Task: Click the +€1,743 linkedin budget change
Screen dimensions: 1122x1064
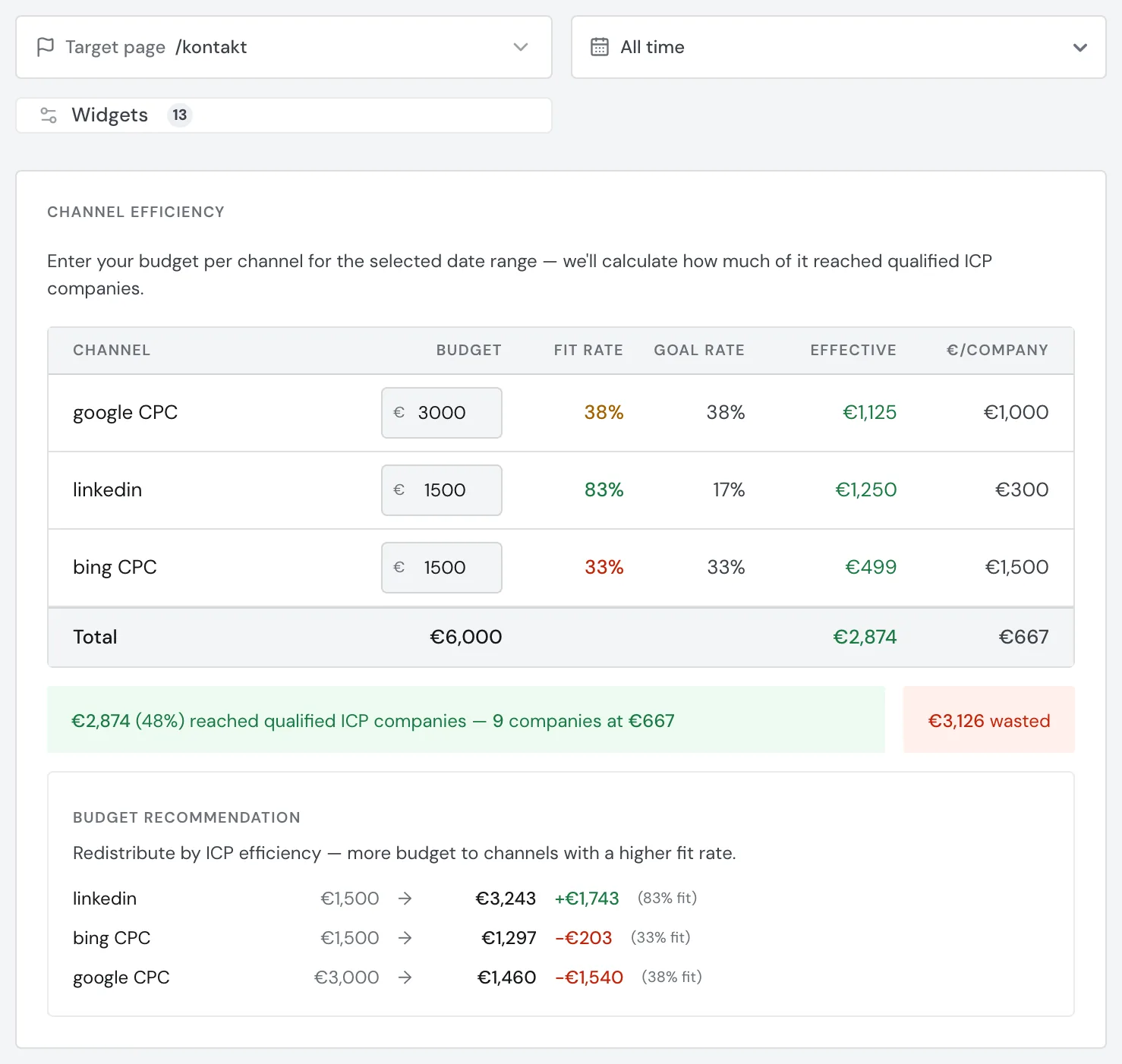Action: pos(587,899)
